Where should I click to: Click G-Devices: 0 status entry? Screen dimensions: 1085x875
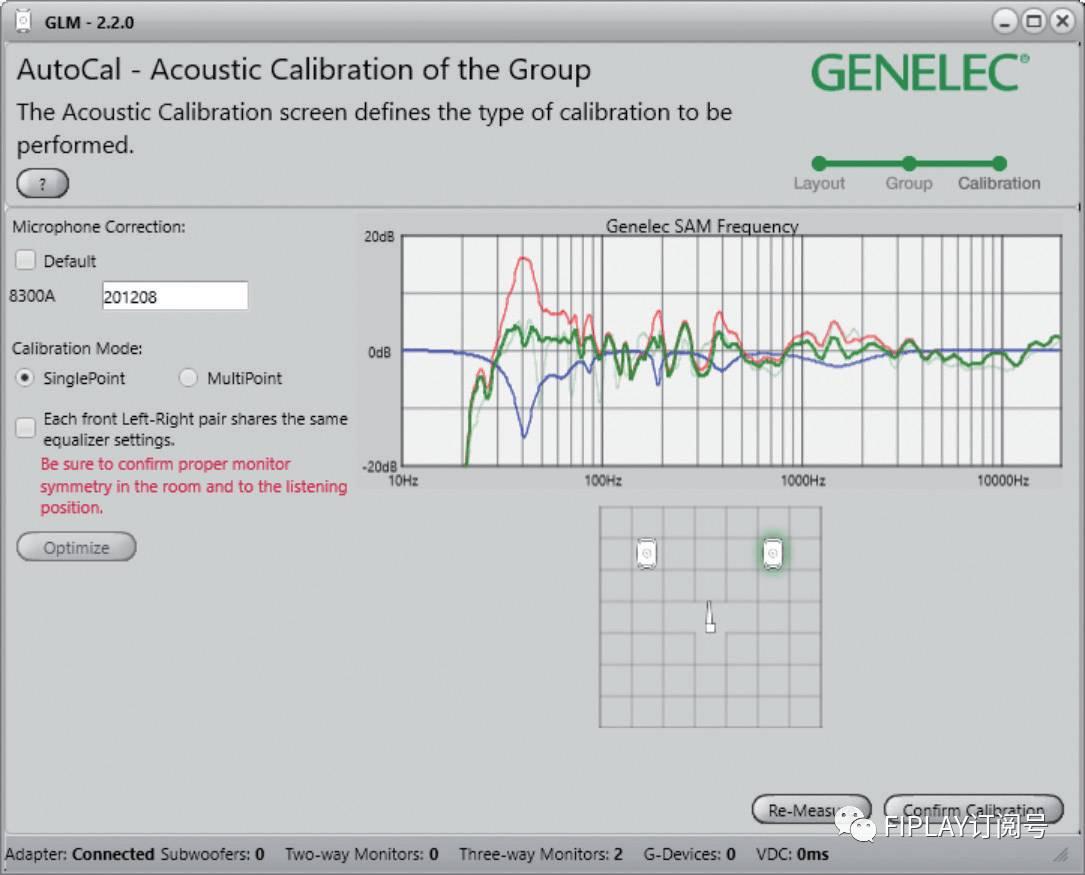point(689,854)
